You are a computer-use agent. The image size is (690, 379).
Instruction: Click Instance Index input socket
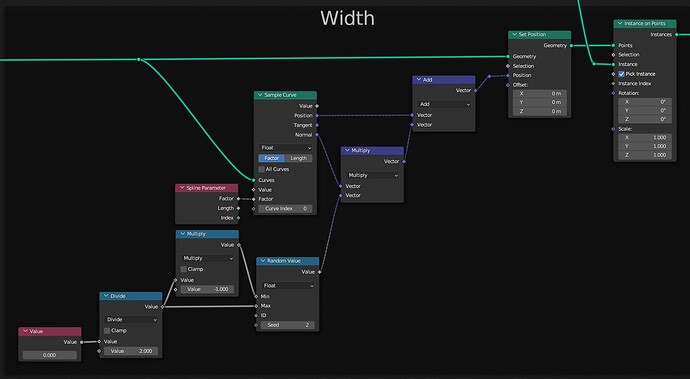tap(613, 84)
